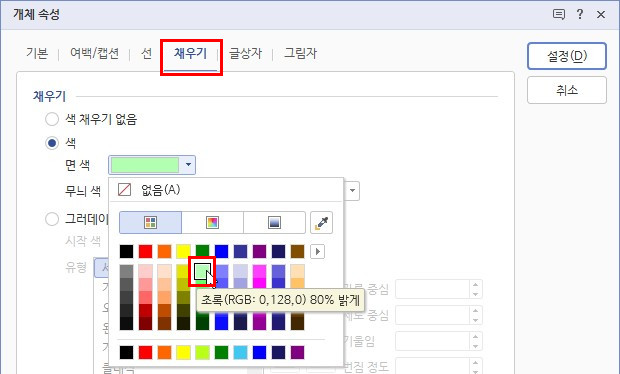Open the 여백/캡션 tab

pyautogui.click(x=95, y=53)
